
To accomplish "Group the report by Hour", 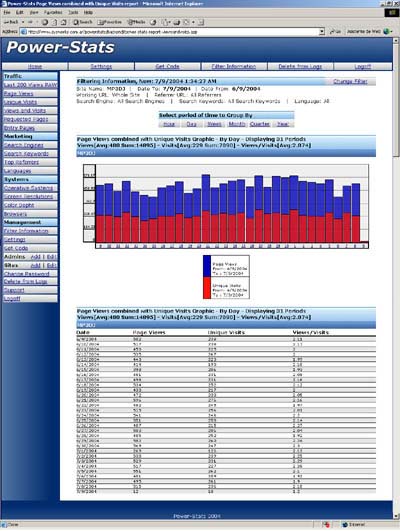I will coord(169,124).
